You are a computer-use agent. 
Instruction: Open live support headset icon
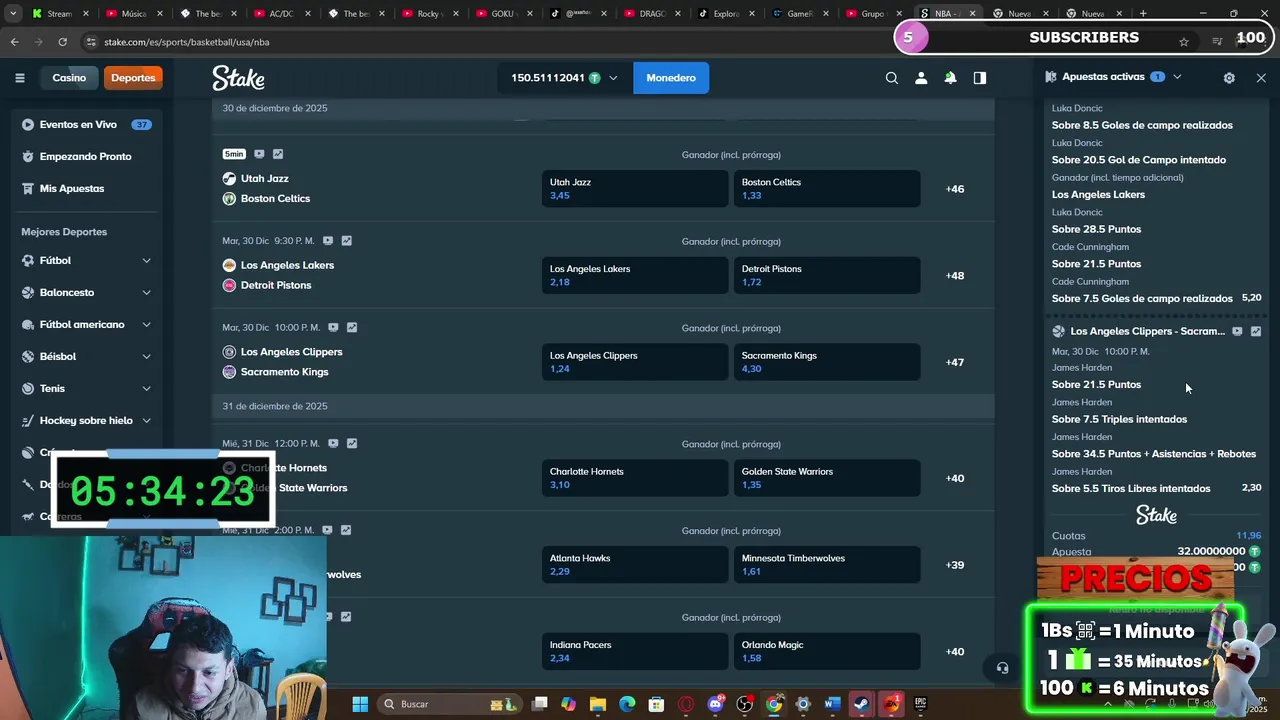(x=1002, y=668)
